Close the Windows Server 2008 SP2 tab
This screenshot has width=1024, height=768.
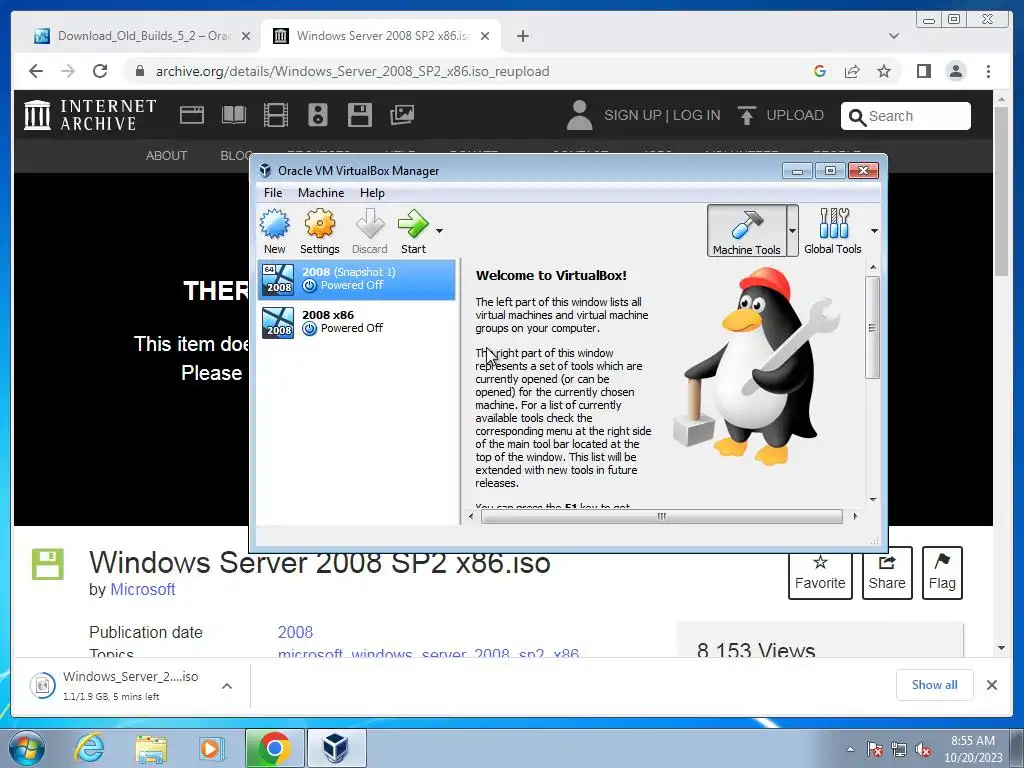[485, 37]
